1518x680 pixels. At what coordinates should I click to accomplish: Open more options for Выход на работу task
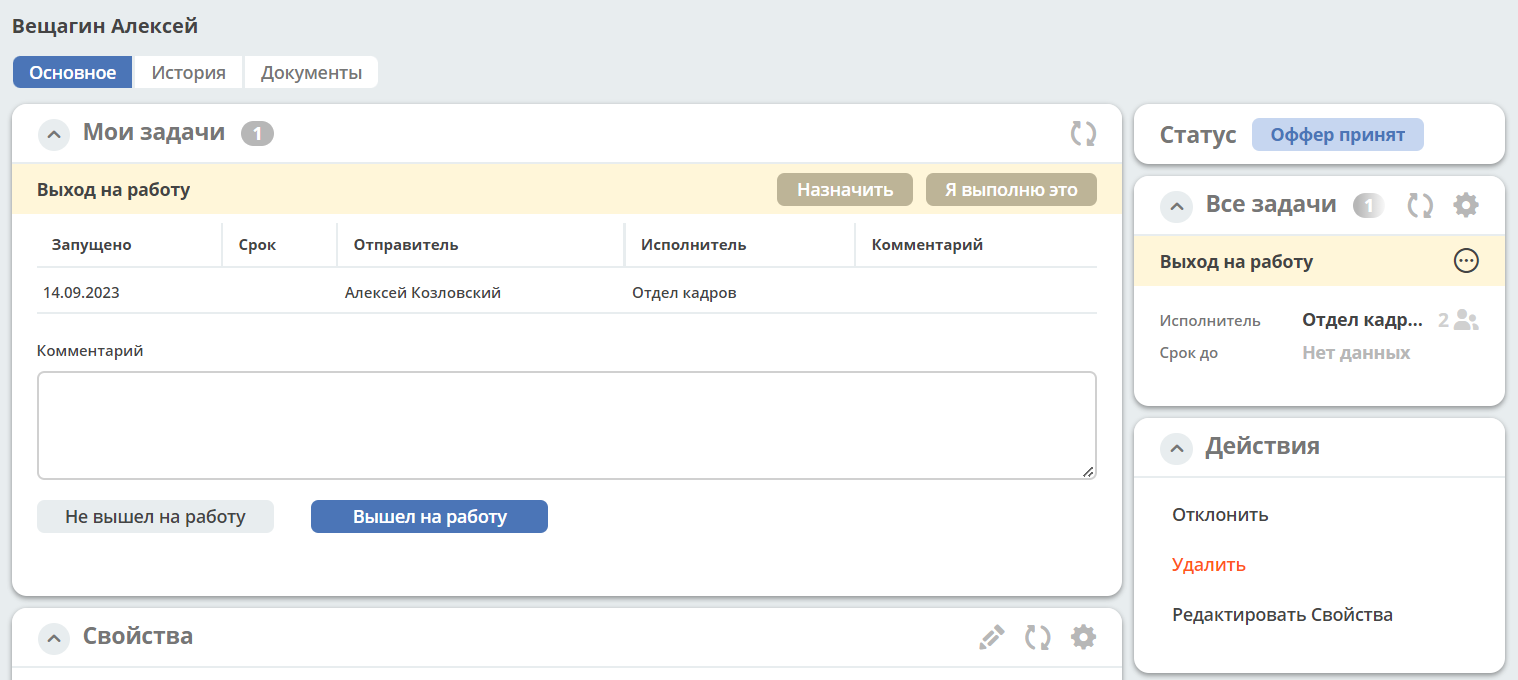pyautogui.click(x=1466, y=261)
